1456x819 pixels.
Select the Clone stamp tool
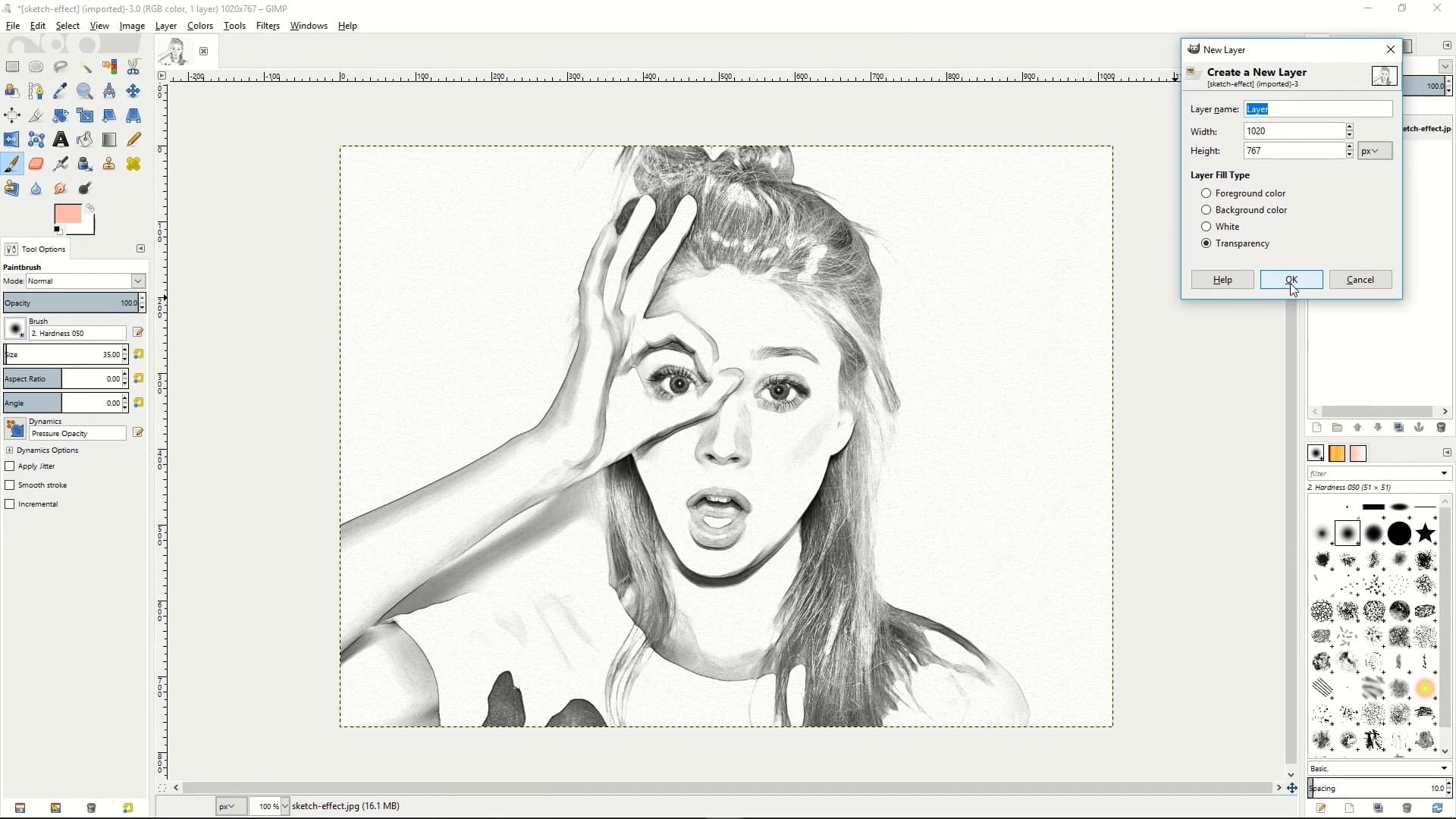(108, 164)
